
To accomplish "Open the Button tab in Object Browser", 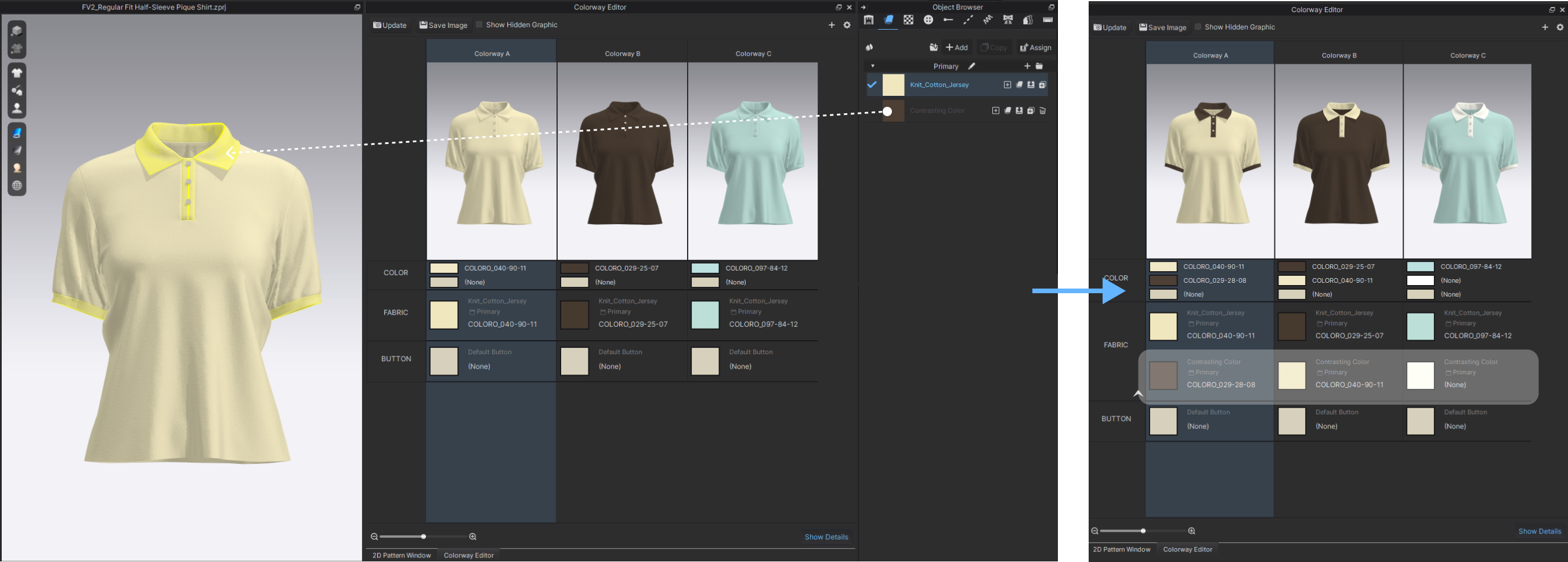I will point(928,20).
